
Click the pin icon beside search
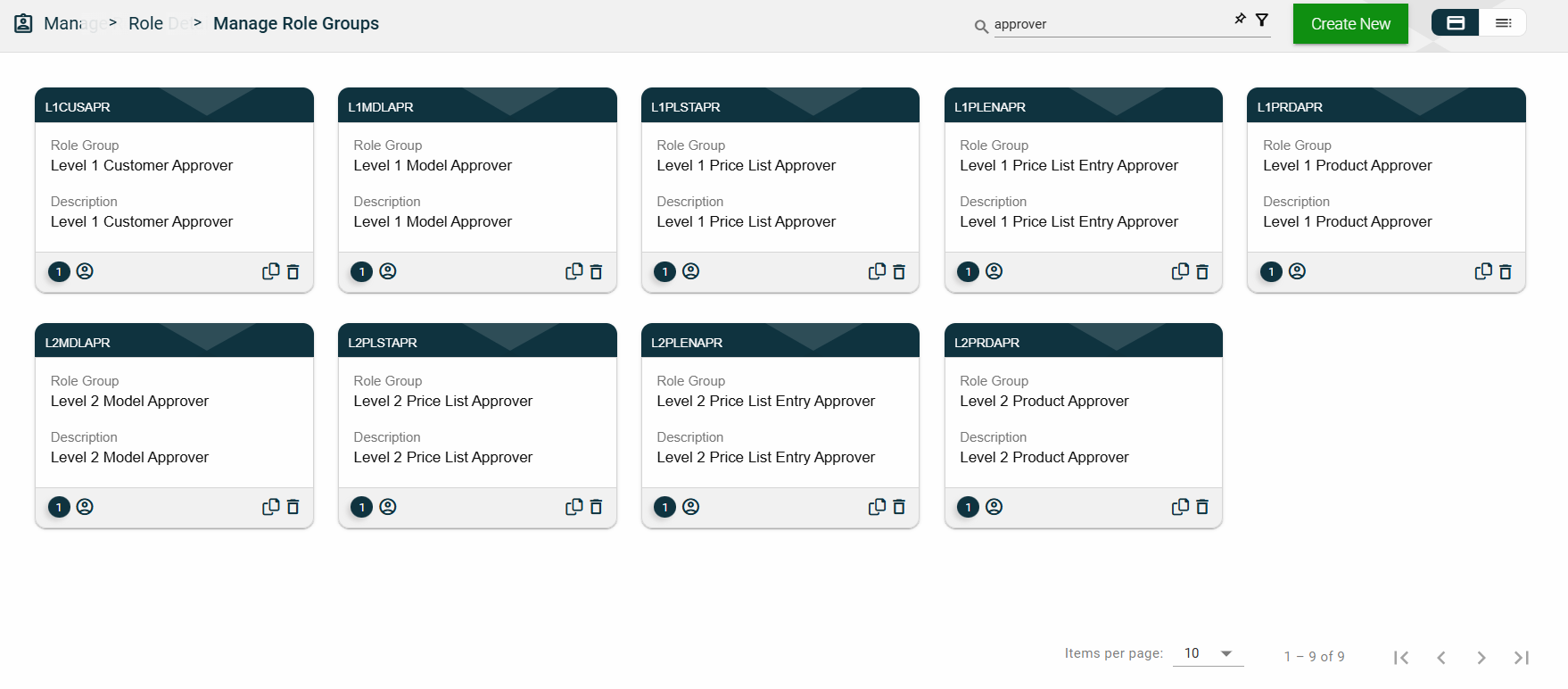1240,19
